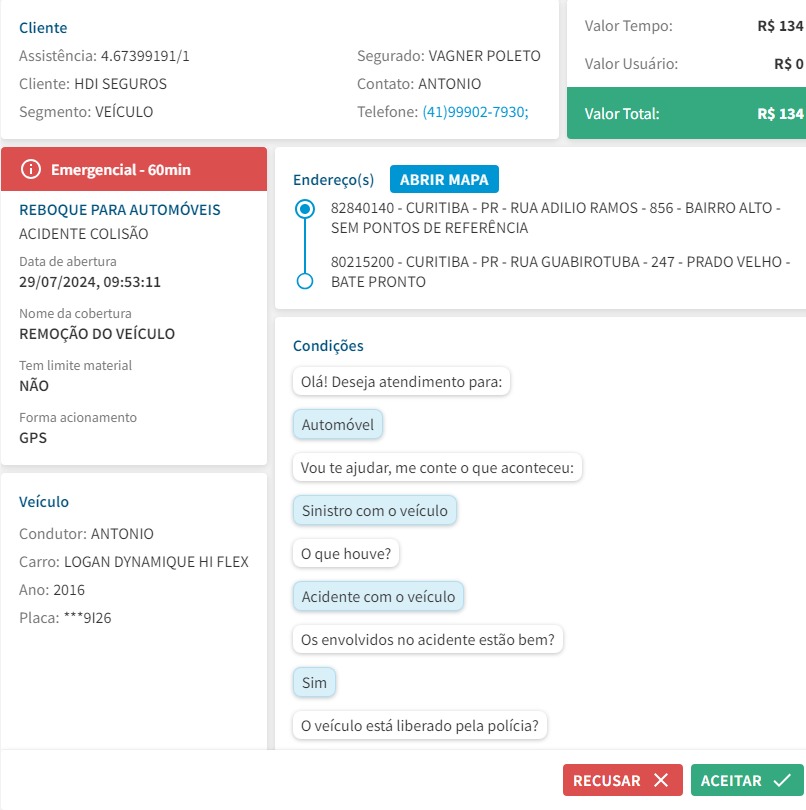Click the Assistência number 4.67399191/1
Screen dimensions: 806x810
pos(145,56)
